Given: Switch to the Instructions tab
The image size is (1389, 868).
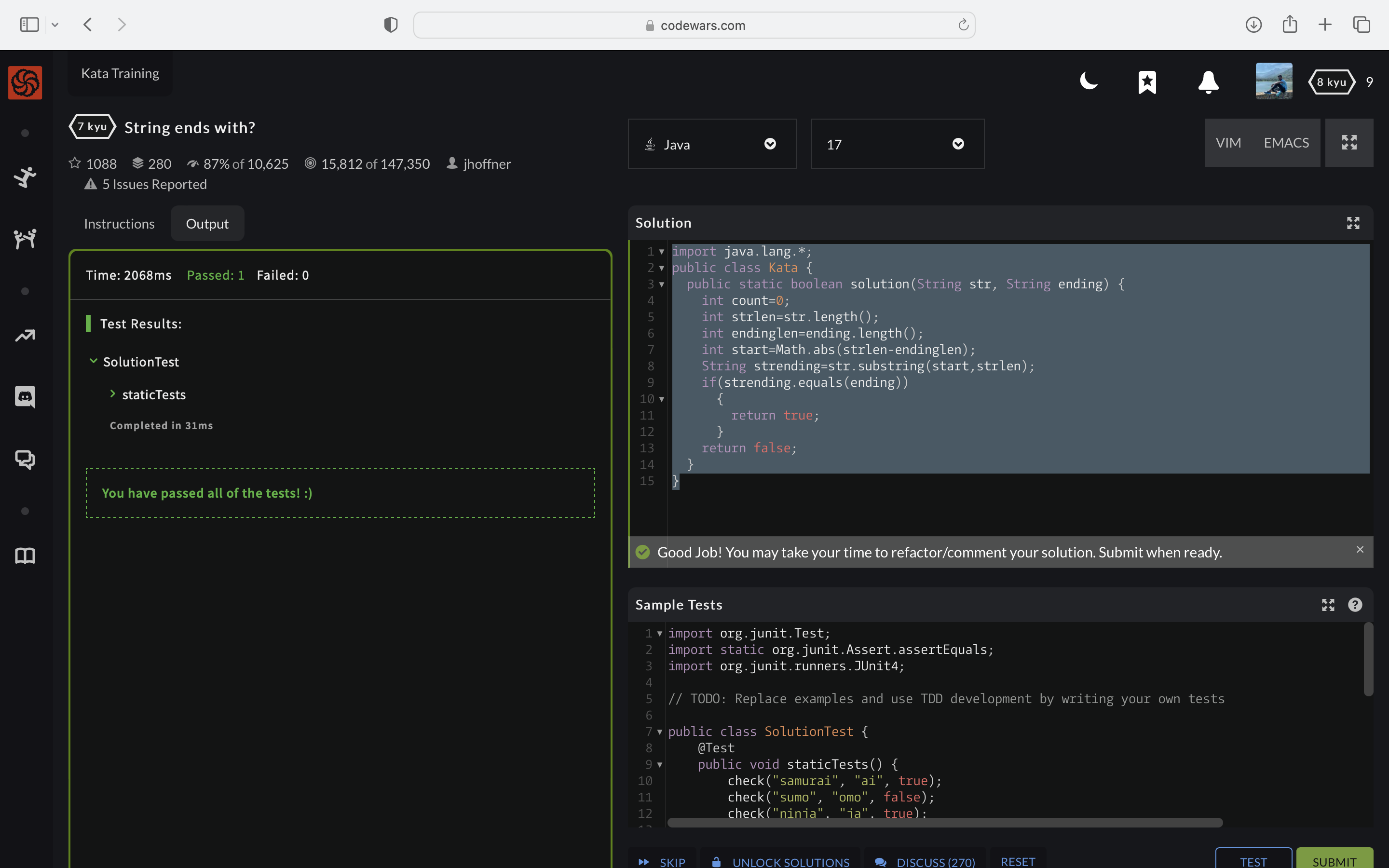Looking at the screenshot, I should pos(120,224).
